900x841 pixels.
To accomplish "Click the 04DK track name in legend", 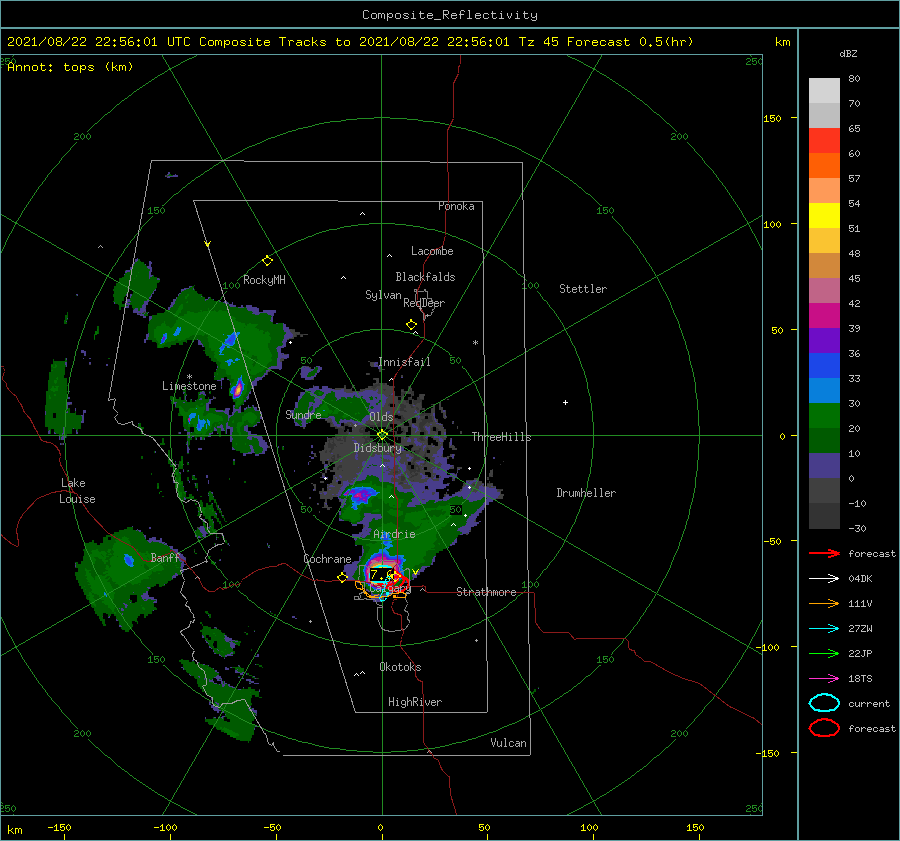I will click(860, 579).
